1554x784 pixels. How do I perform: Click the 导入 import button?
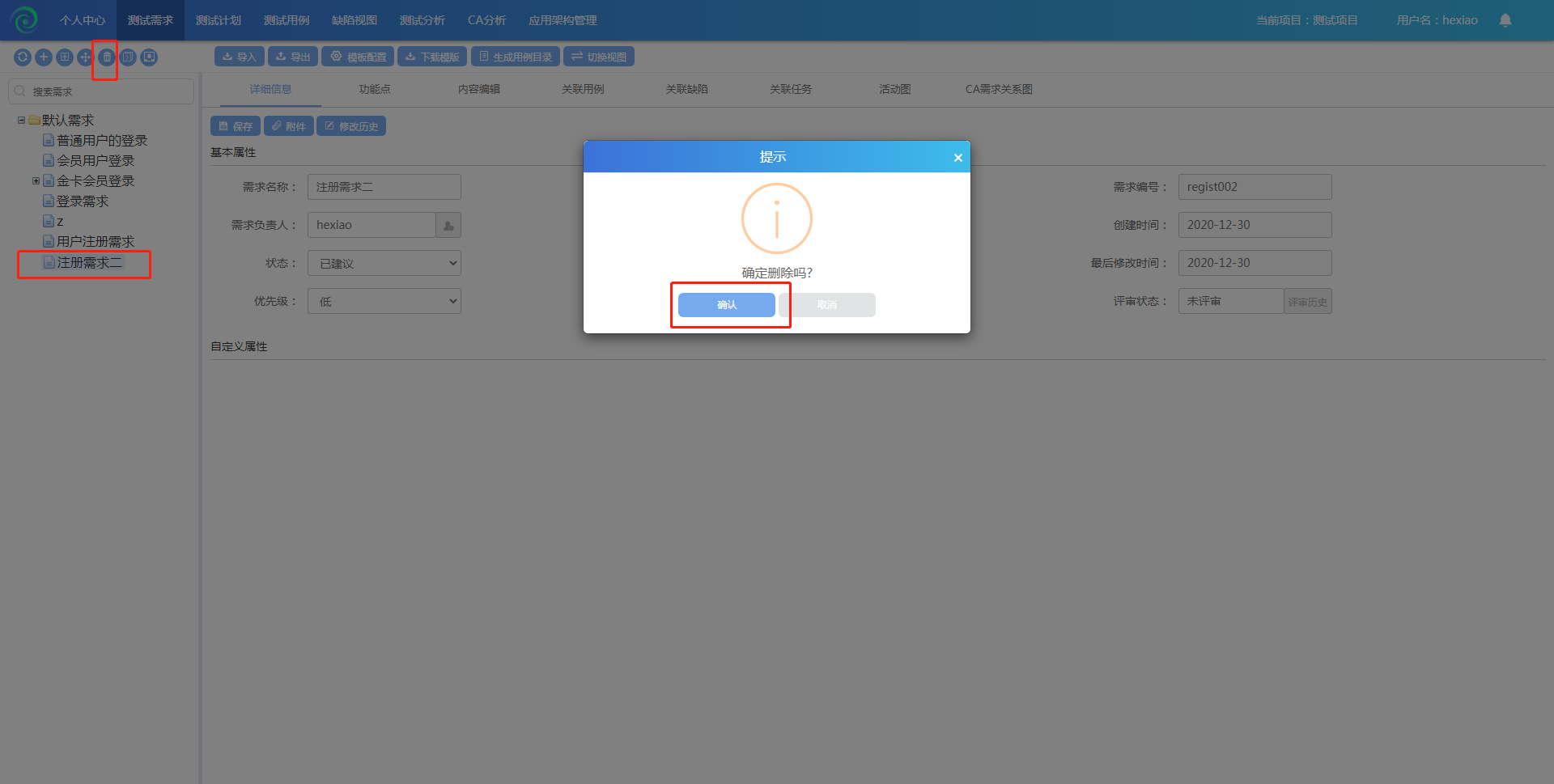pyautogui.click(x=240, y=57)
